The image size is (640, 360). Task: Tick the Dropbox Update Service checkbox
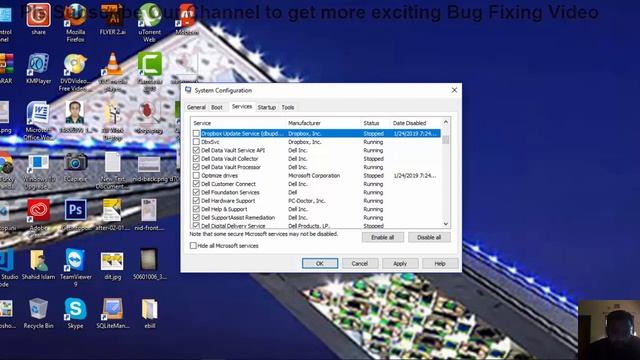click(x=196, y=133)
